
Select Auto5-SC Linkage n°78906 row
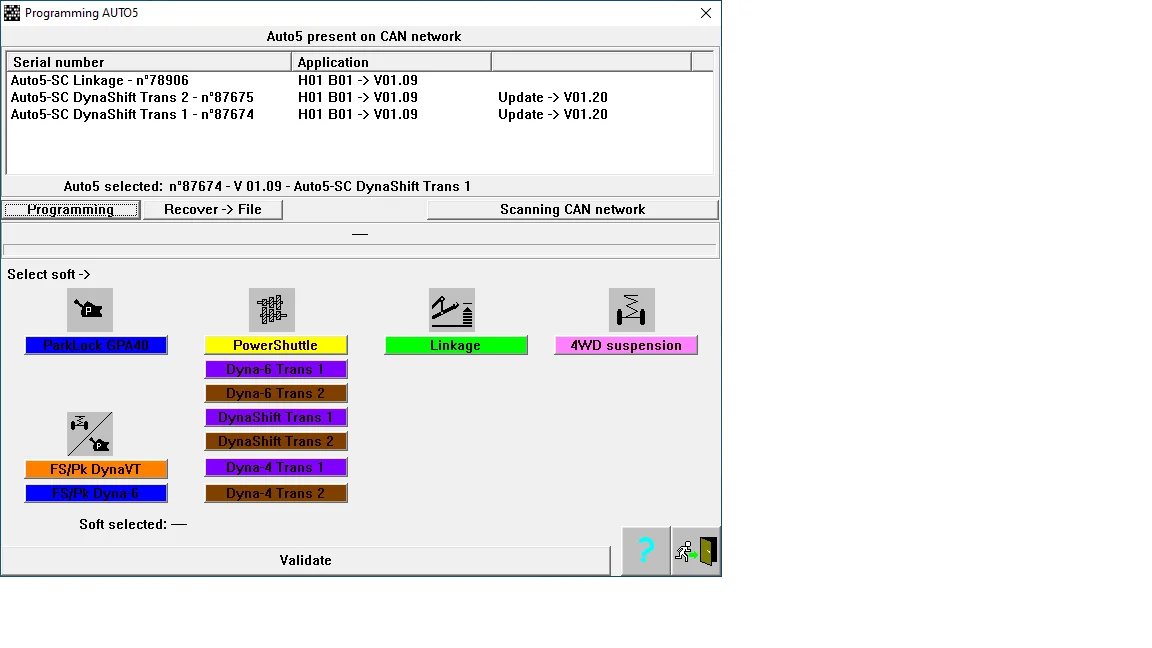100,80
